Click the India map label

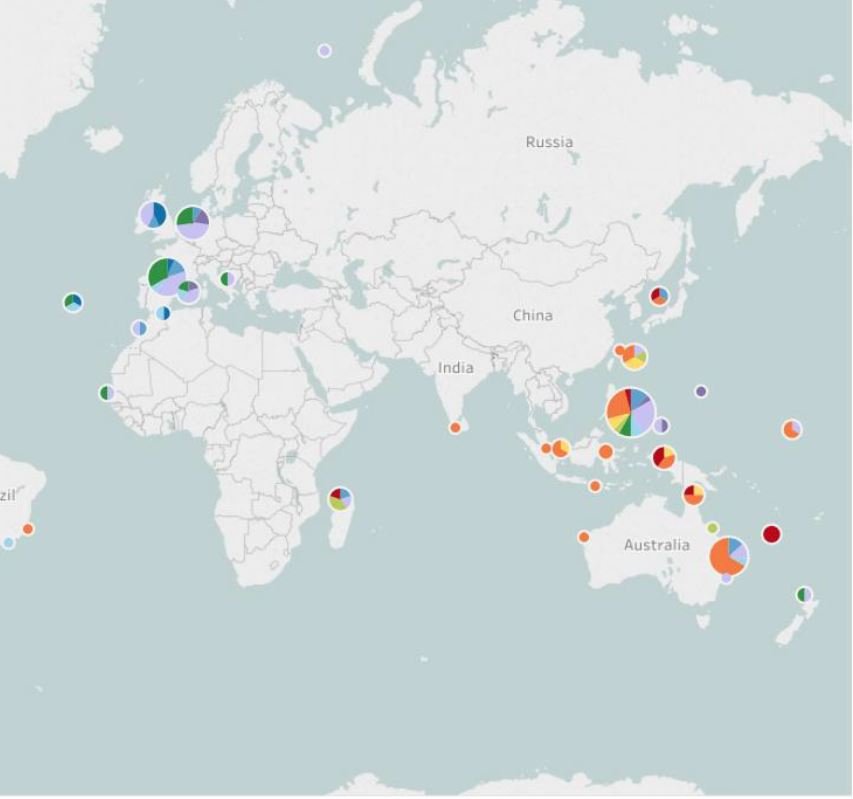455,368
